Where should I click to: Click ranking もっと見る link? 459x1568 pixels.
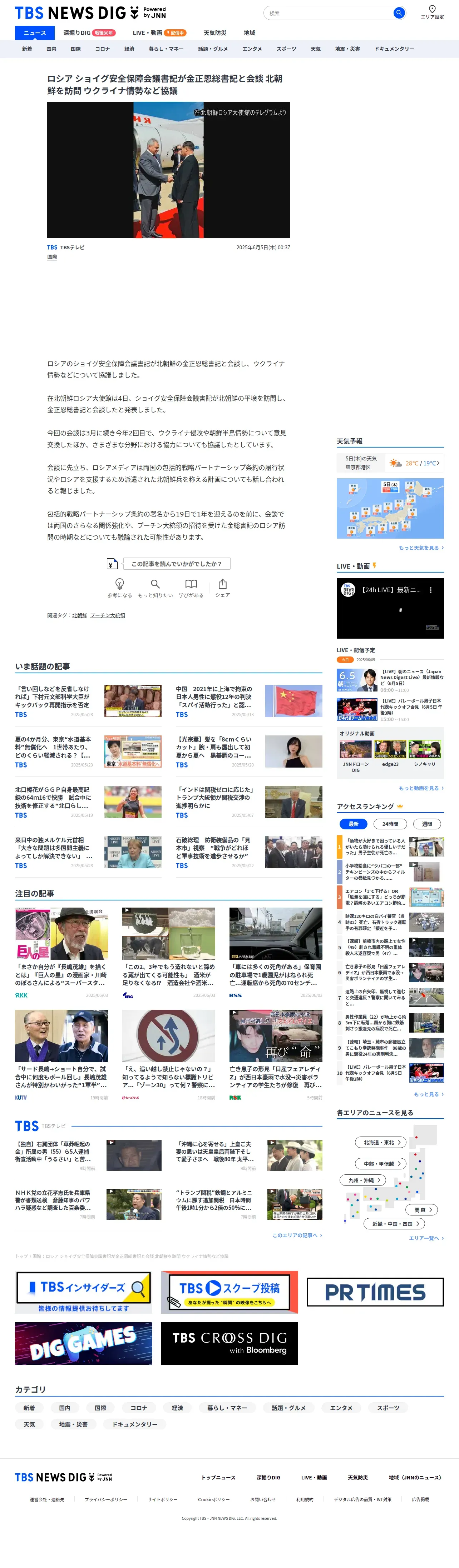point(429,1094)
